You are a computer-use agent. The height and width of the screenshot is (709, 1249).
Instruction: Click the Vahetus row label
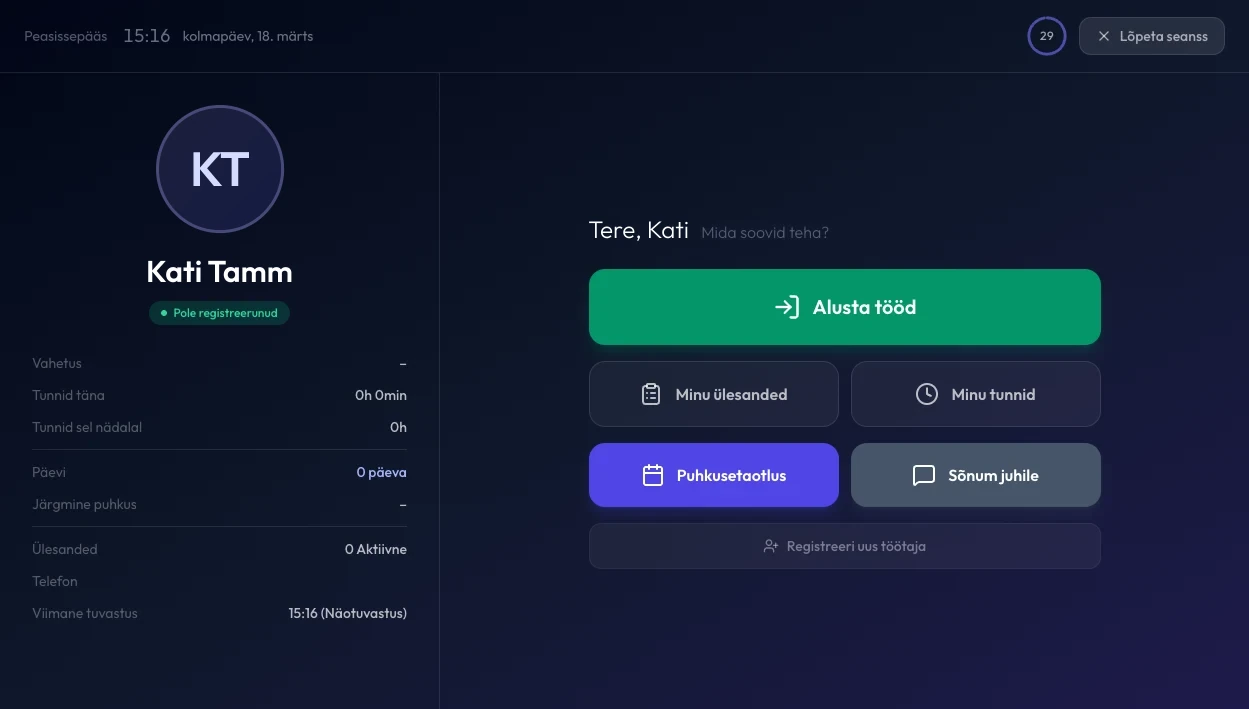57,363
